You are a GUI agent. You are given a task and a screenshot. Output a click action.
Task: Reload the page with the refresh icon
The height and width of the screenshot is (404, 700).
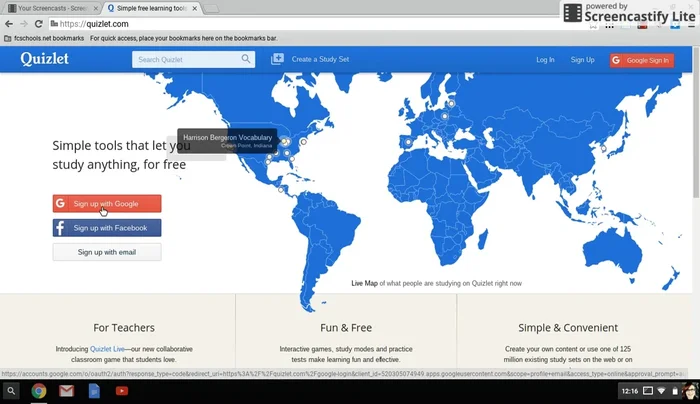pyautogui.click(x=38, y=24)
